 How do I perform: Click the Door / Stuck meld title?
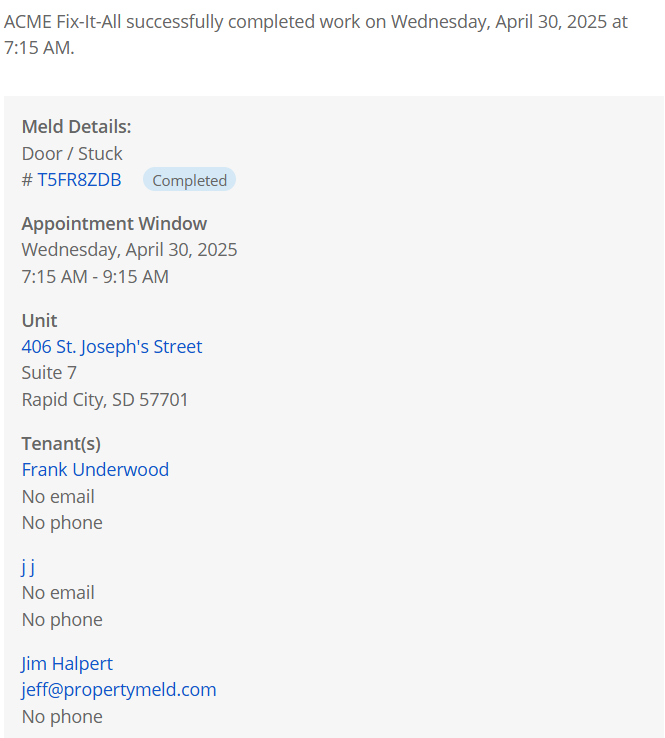click(x=72, y=154)
